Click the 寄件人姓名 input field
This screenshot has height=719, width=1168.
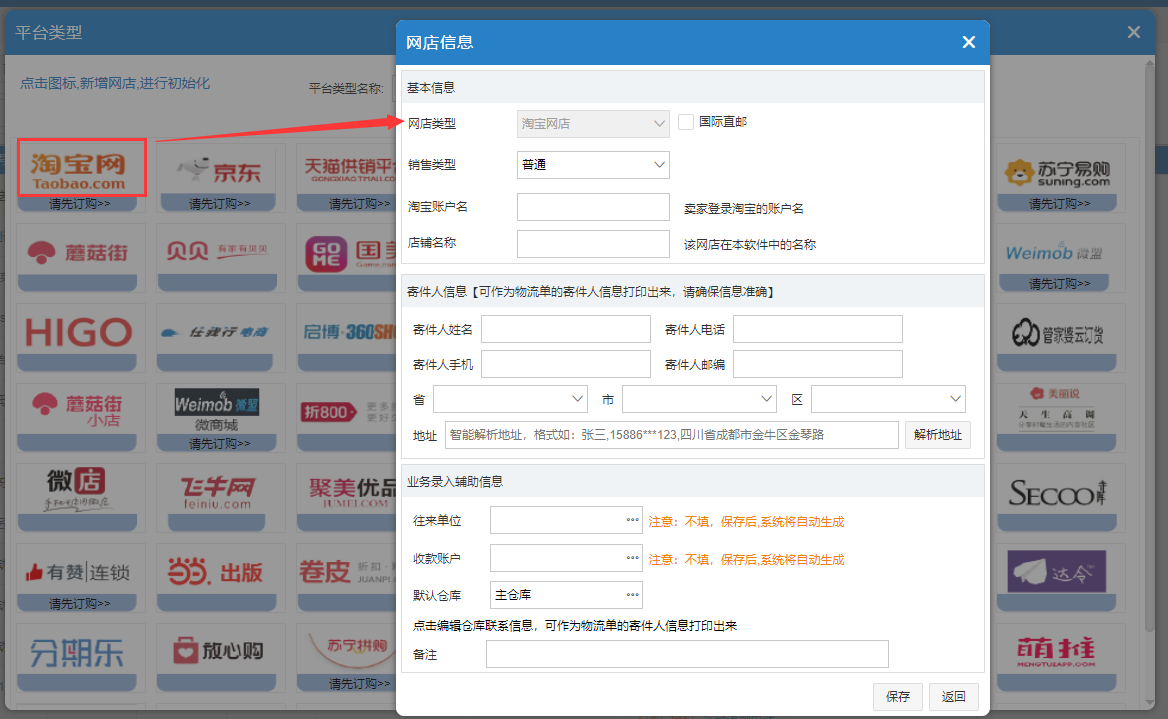[565, 329]
